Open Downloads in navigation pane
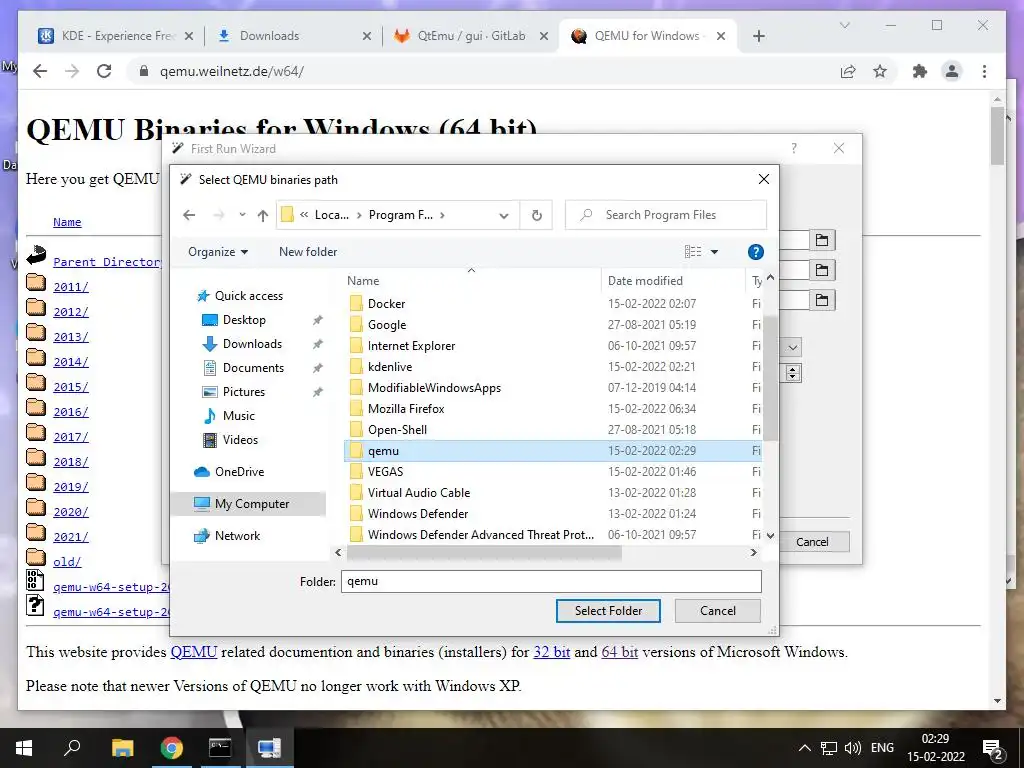Image resolution: width=1024 pixels, height=768 pixels. [252, 344]
